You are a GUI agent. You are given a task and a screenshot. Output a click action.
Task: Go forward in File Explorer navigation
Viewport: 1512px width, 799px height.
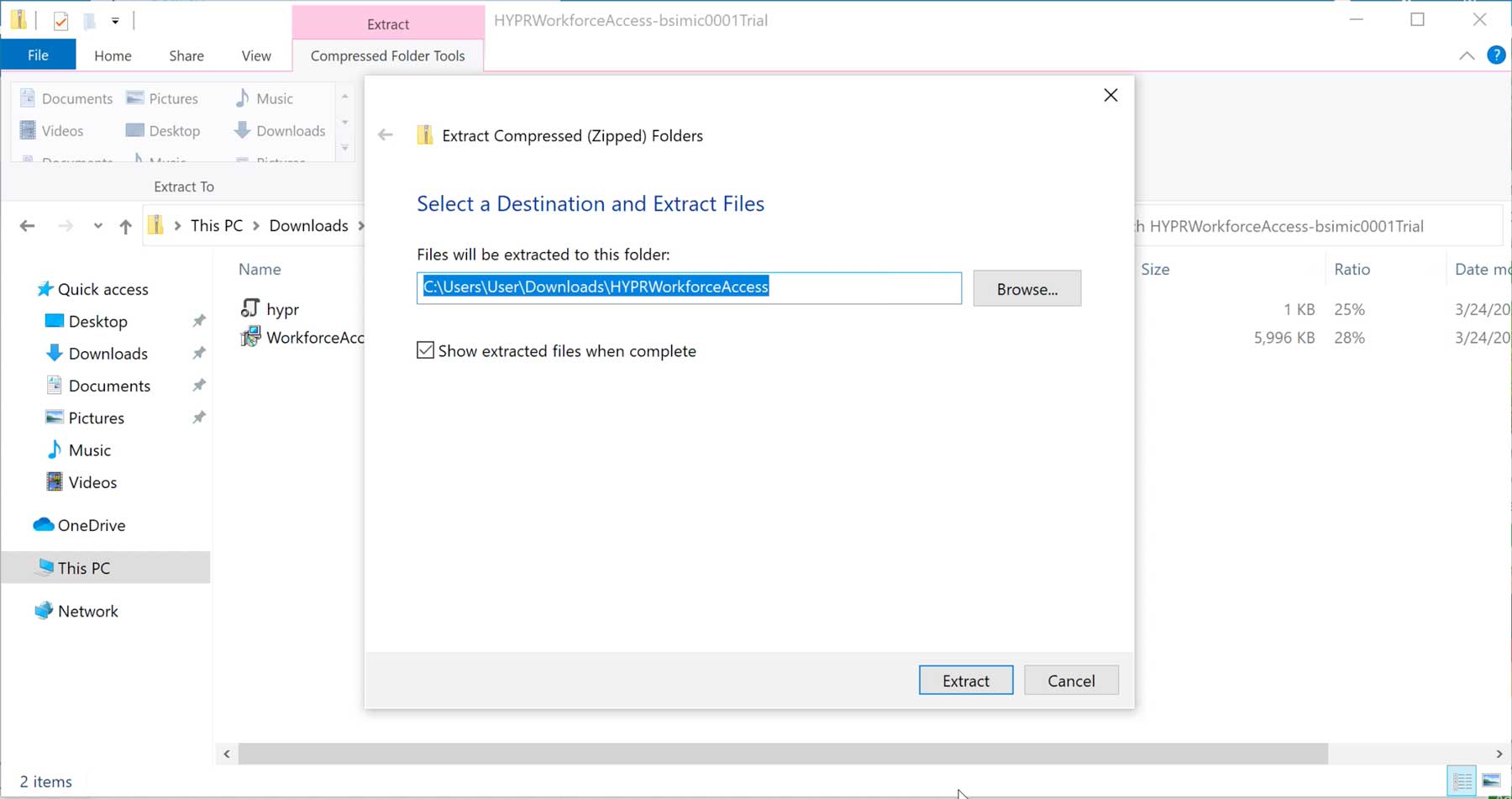pyautogui.click(x=66, y=226)
